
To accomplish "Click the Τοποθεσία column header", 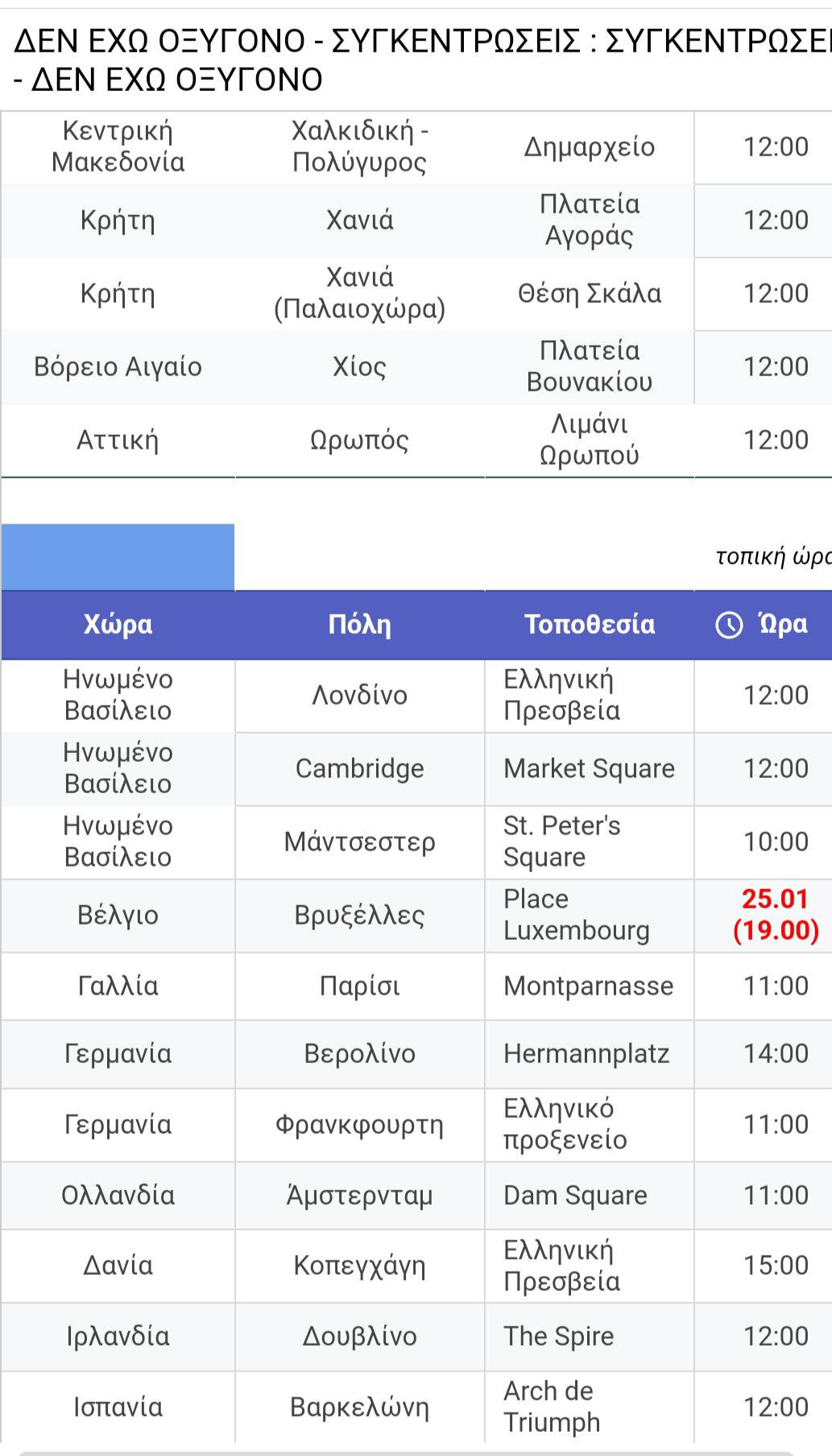I will coord(590,625).
